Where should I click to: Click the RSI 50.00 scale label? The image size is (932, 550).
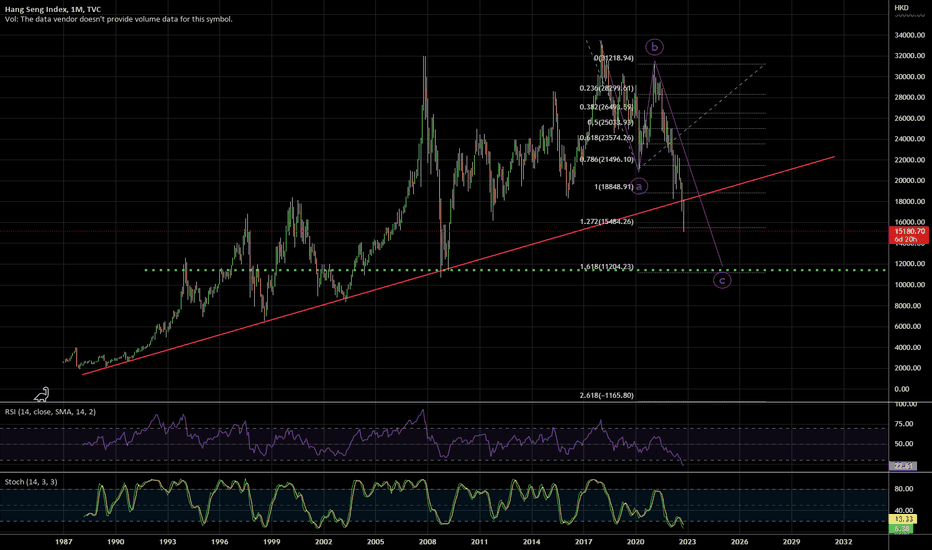pyautogui.click(x=903, y=444)
